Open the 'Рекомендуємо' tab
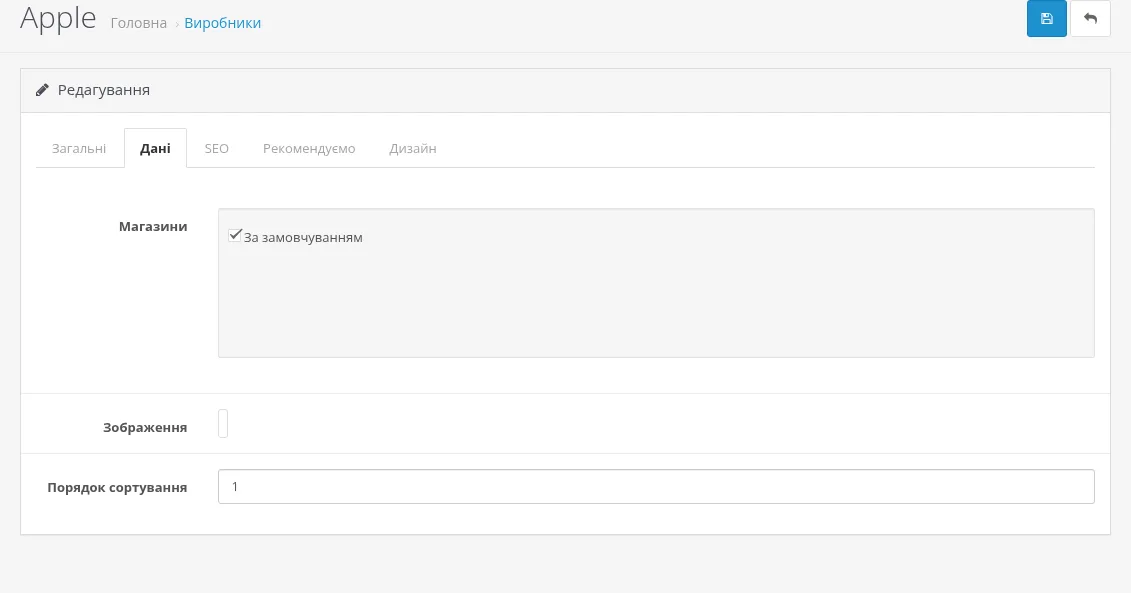 [309, 149]
